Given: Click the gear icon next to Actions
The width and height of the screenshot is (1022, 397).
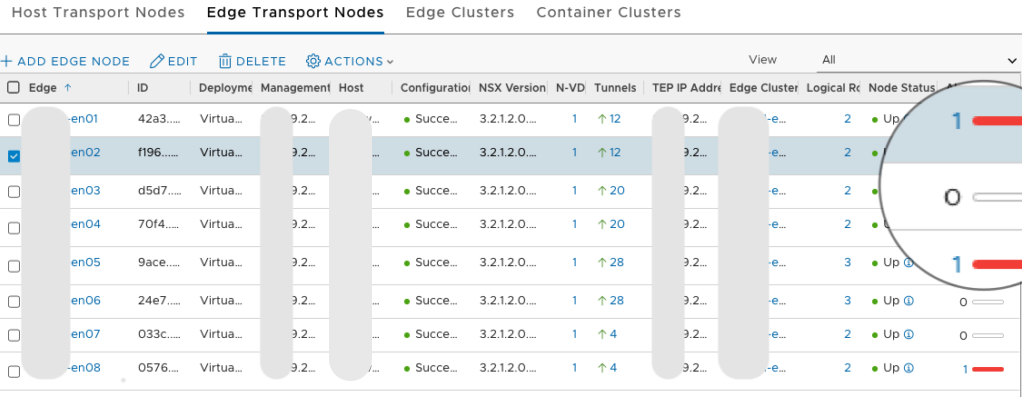Looking at the screenshot, I should click(314, 61).
